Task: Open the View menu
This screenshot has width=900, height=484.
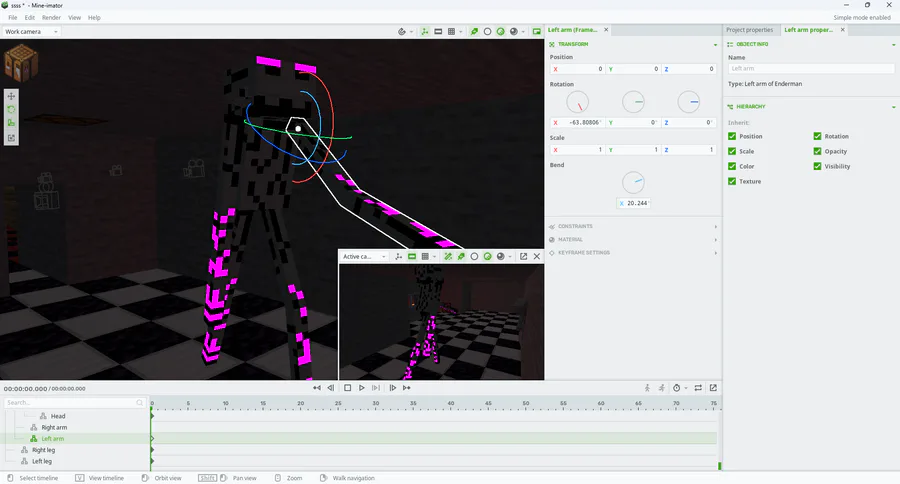Action: (x=75, y=18)
